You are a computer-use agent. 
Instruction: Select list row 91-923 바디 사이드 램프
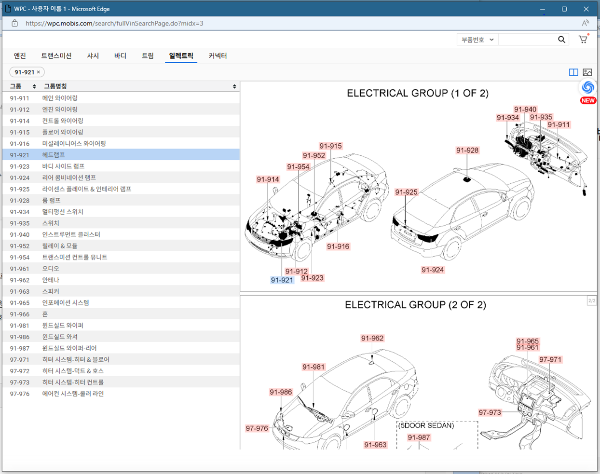pos(121,166)
